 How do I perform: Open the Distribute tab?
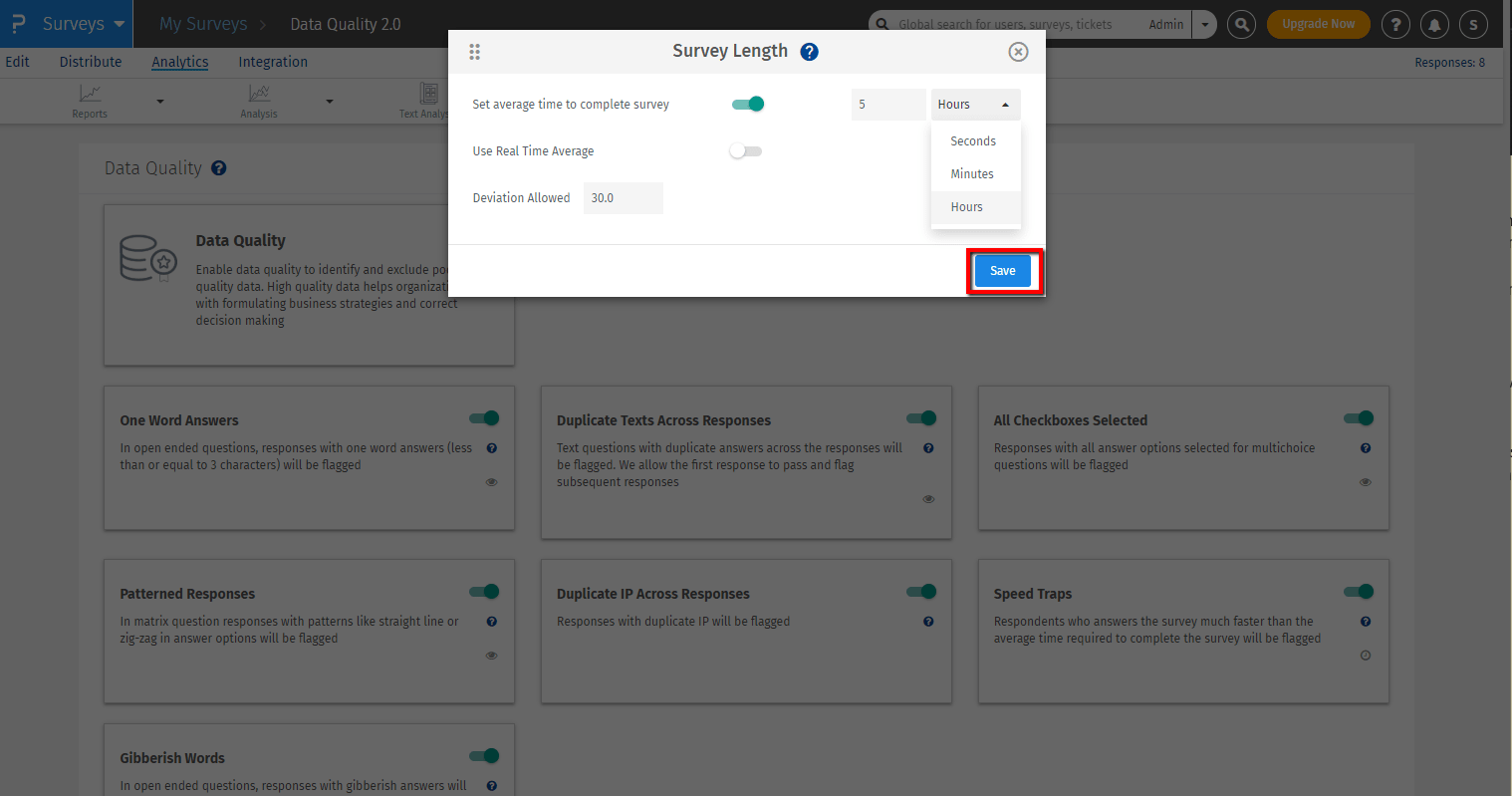pos(90,62)
